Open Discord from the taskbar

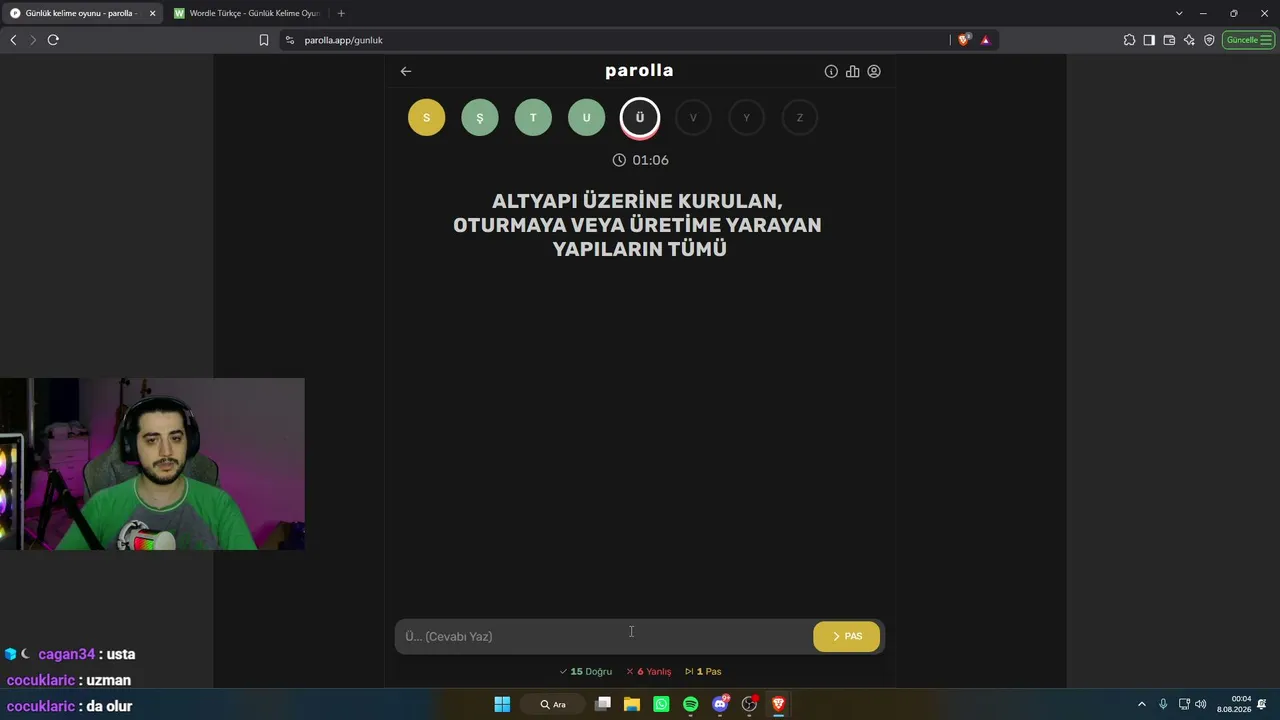coord(720,704)
